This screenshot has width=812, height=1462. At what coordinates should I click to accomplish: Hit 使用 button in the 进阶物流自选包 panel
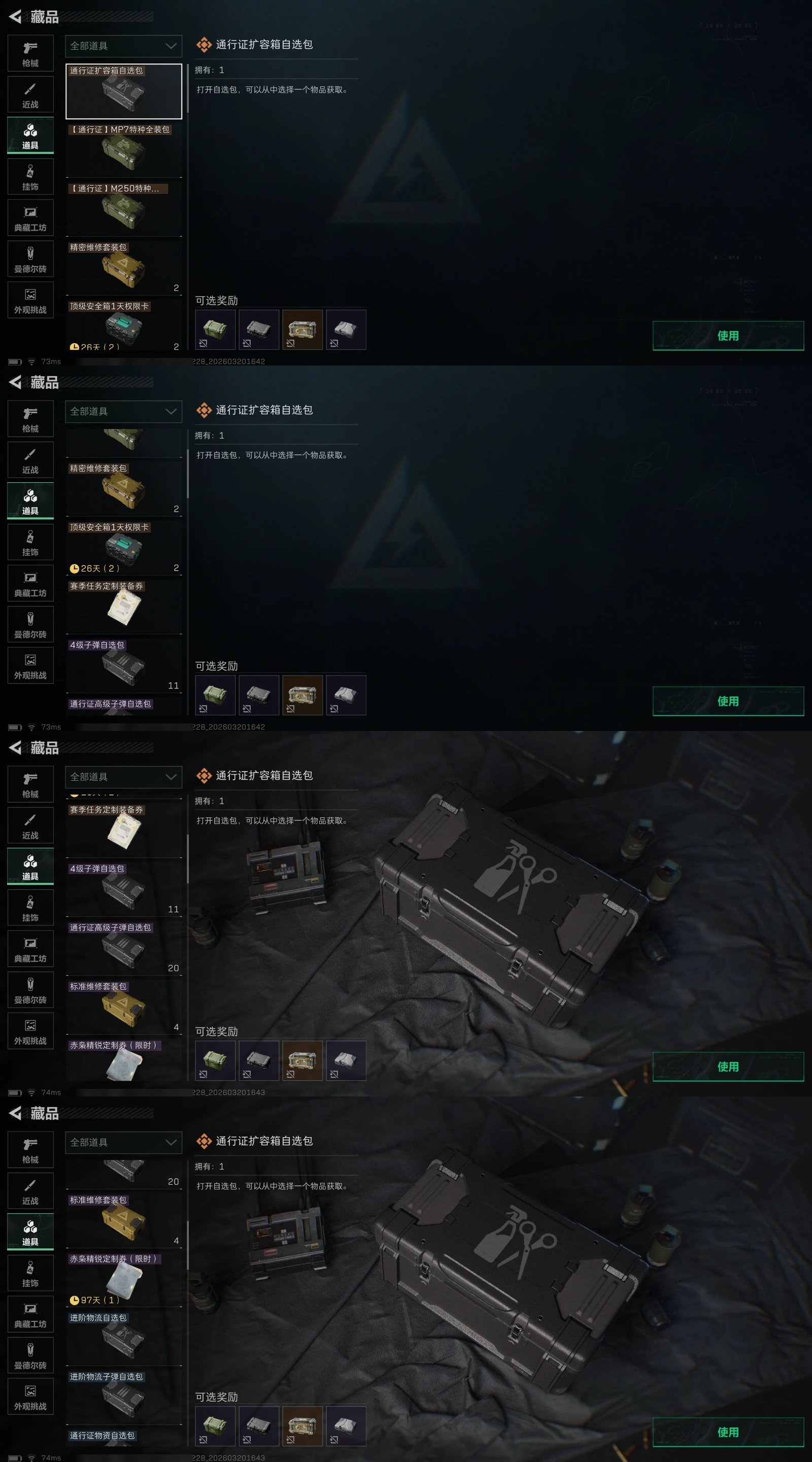[x=728, y=1433]
